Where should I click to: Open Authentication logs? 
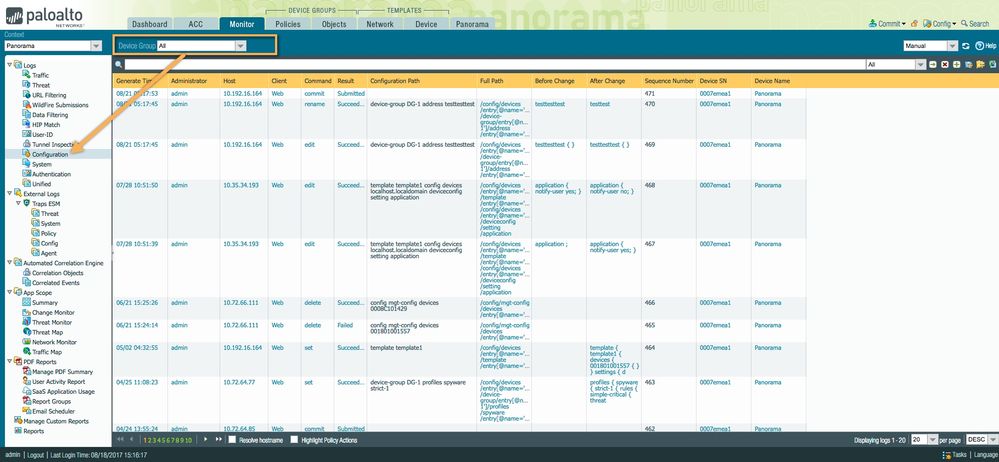pyautogui.click(x=51, y=174)
